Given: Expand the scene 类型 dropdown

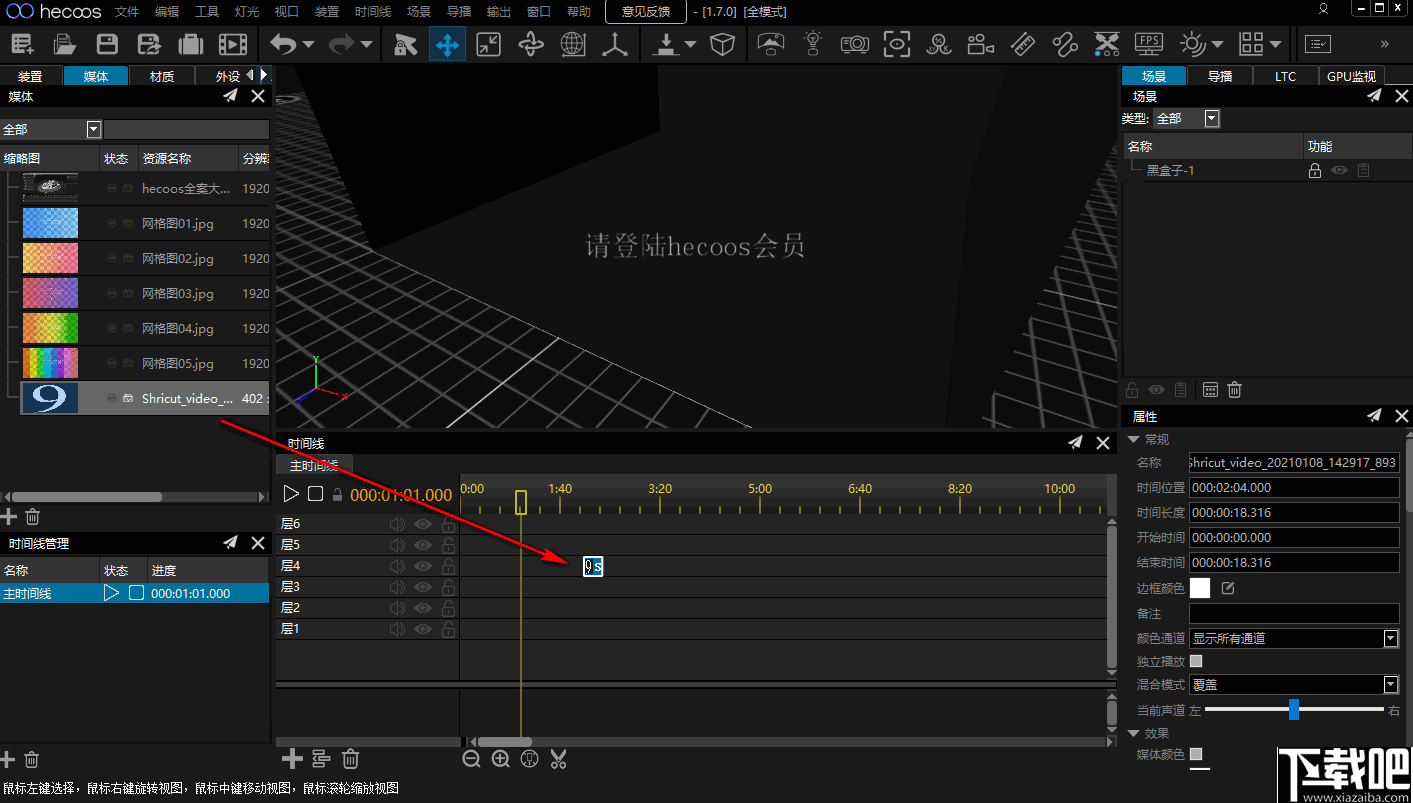Looking at the screenshot, I should [x=1212, y=119].
